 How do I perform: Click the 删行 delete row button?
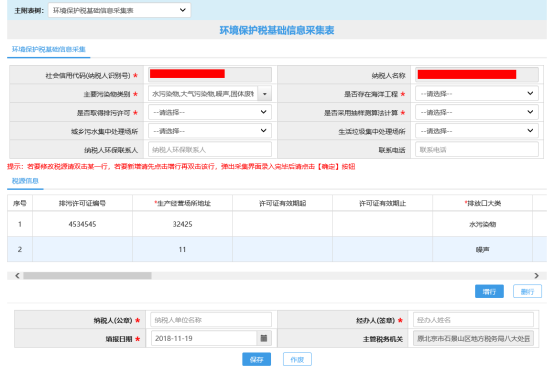(527, 291)
